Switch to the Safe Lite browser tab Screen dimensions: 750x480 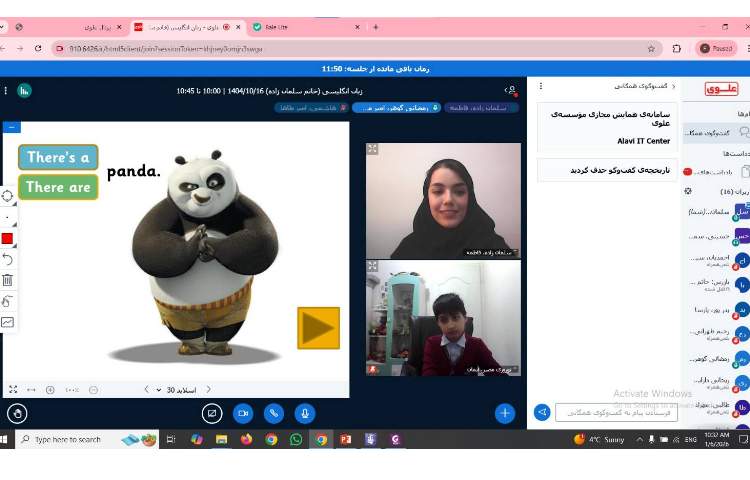(x=306, y=27)
